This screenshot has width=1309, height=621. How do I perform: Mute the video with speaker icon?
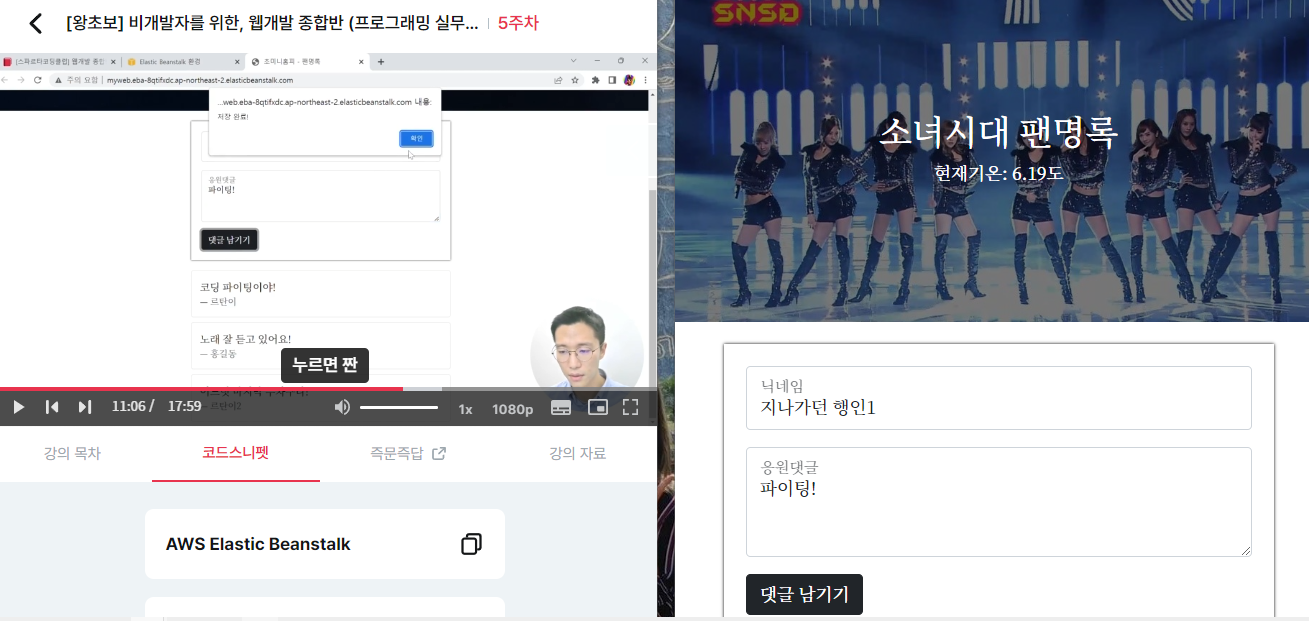[342, 407]
